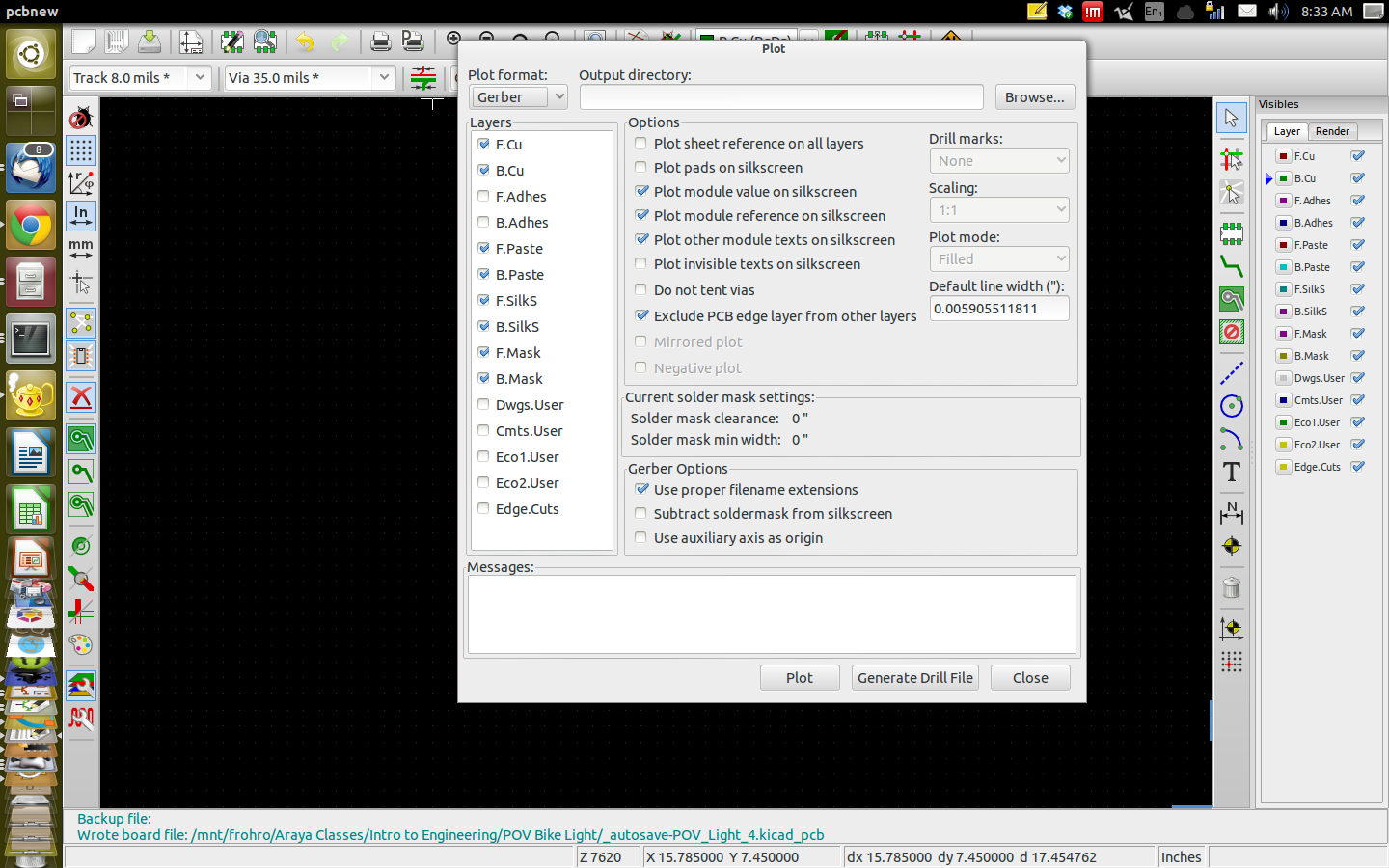Expand the Via 35.0 mils dropdown
This screenshot has height=868, width=1389.
tap(384, 77)
